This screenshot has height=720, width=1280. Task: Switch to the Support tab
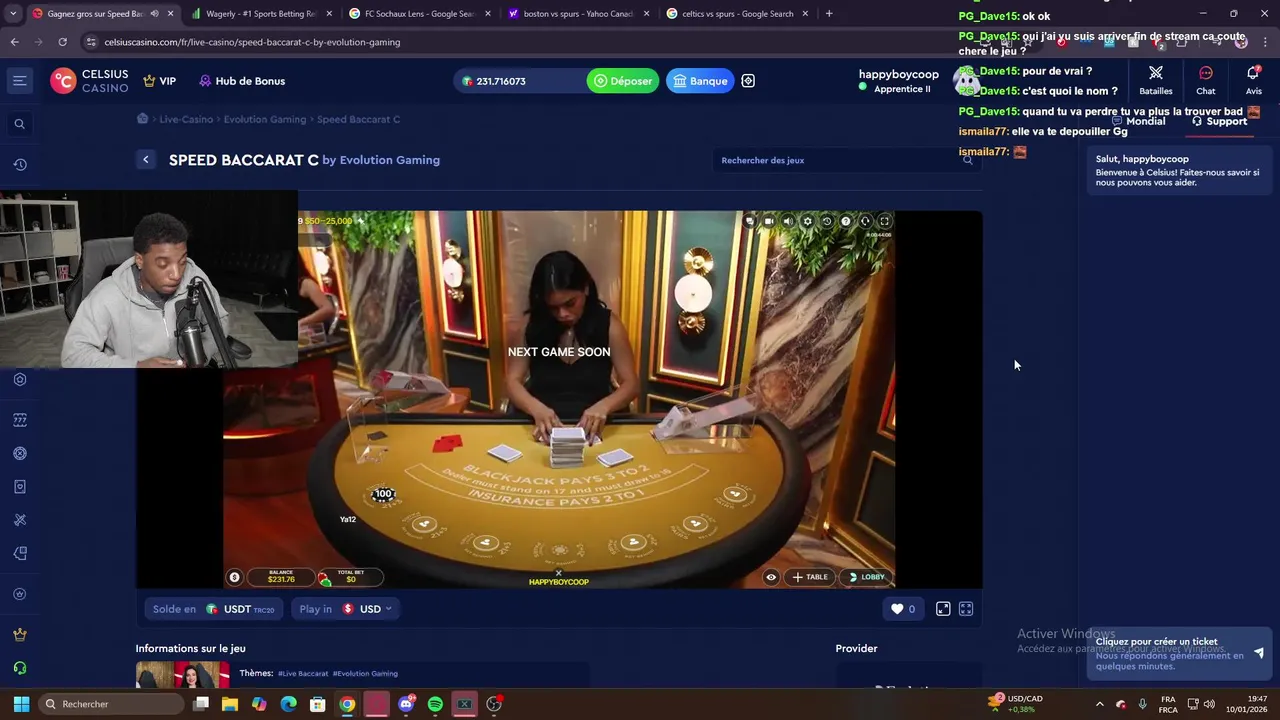(x=1219, y=121)
